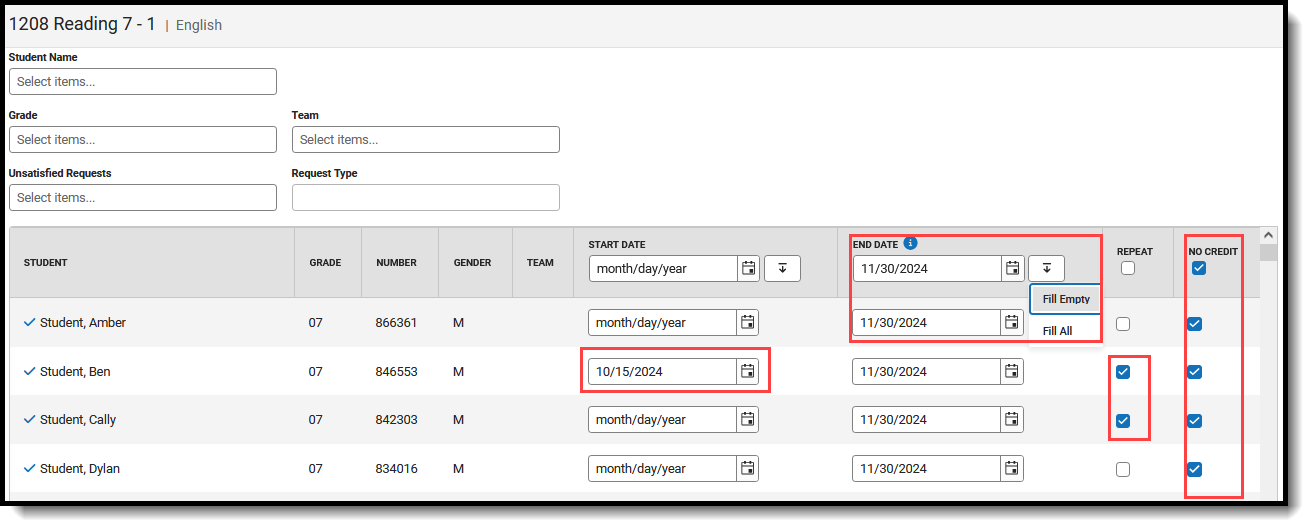Click the Request Type filter field
Image resolution: width=1313 pixels, height=531 pixels.
[426, 198]
